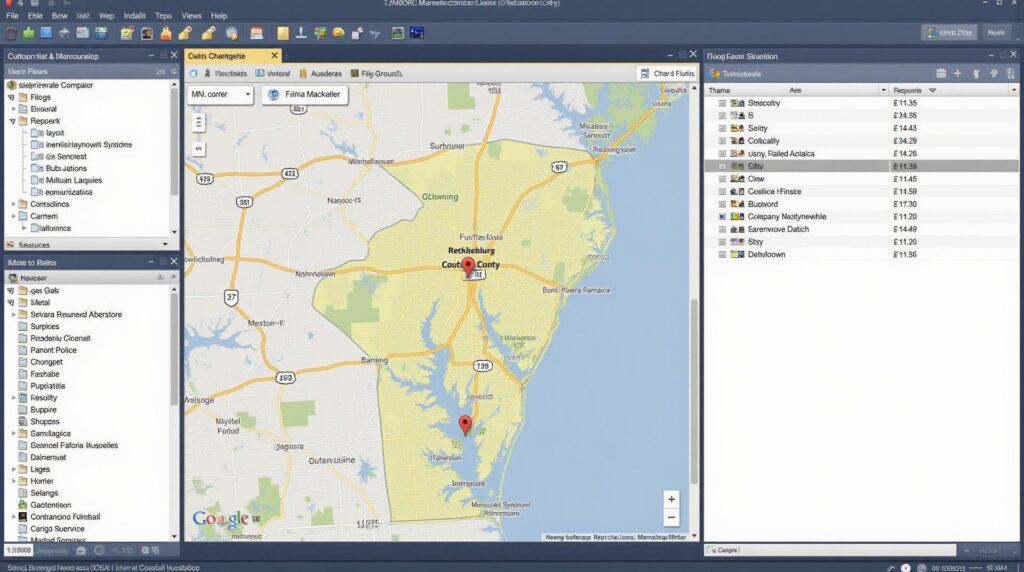Tick the checkbox for the Buotvord row
1024x572 pixels.
(x=722, y=204)
